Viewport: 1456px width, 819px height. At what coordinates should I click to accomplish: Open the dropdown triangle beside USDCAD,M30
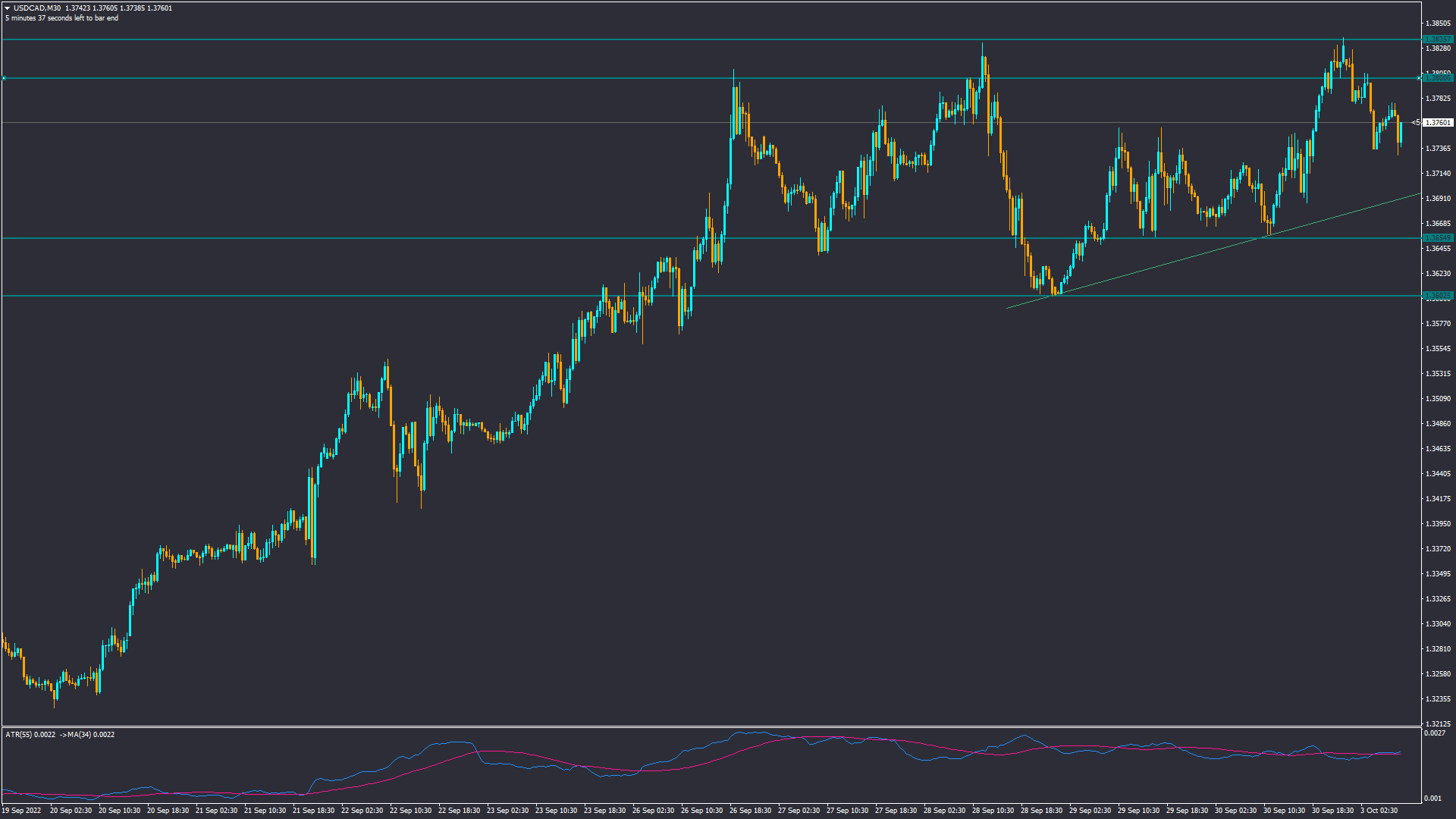click(x=8, y=8)
